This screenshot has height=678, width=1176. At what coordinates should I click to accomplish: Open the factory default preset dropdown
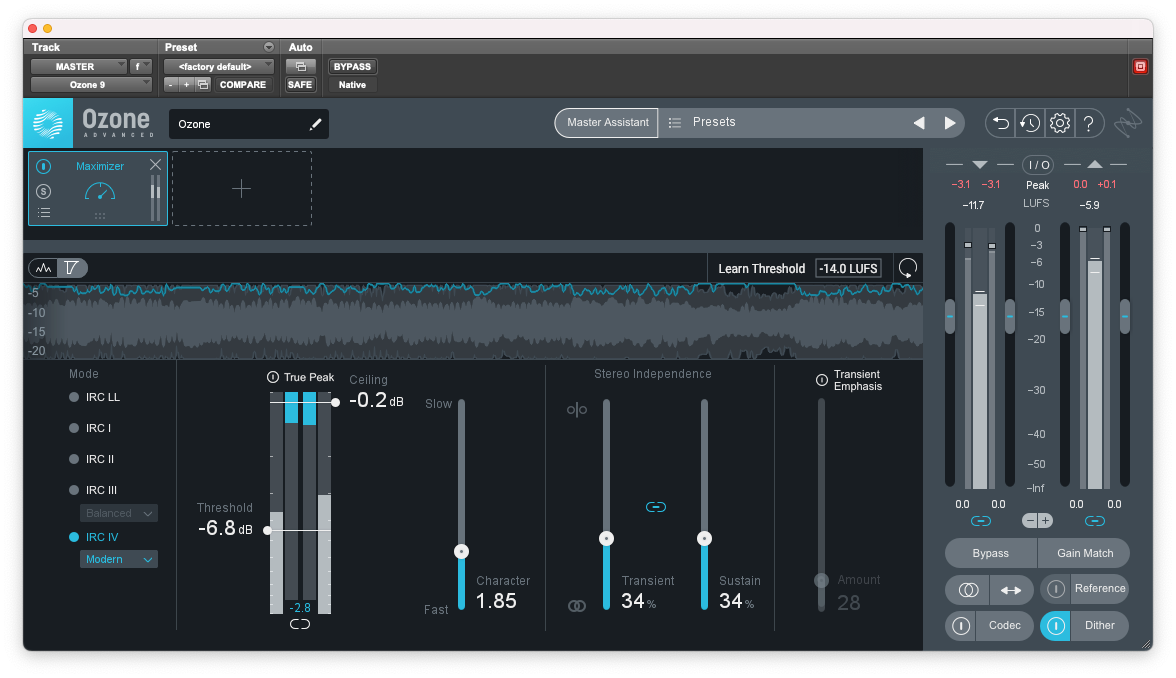pos(218,67)
